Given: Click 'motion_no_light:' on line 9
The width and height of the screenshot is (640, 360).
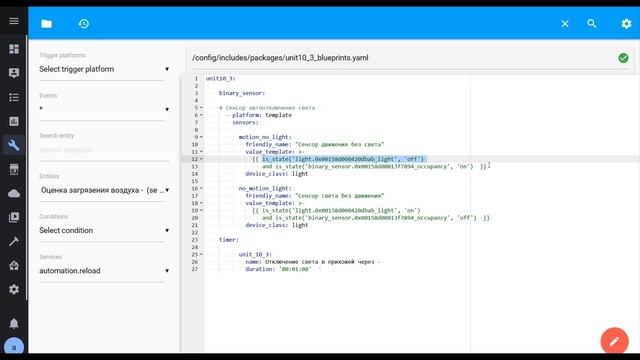Looking at the screenshot, I should coord(265,137).
